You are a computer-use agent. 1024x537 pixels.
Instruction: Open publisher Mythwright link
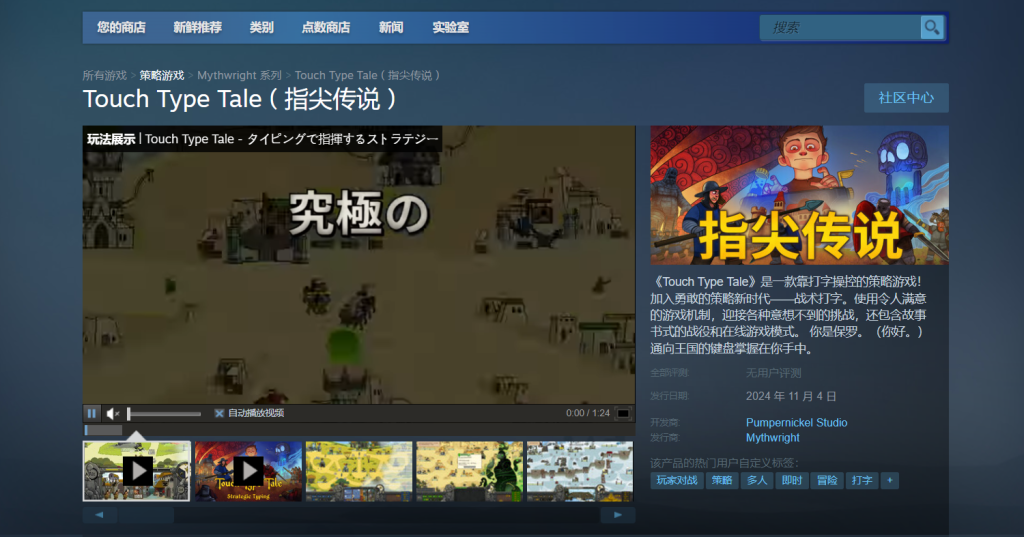(x=773, y=438)
